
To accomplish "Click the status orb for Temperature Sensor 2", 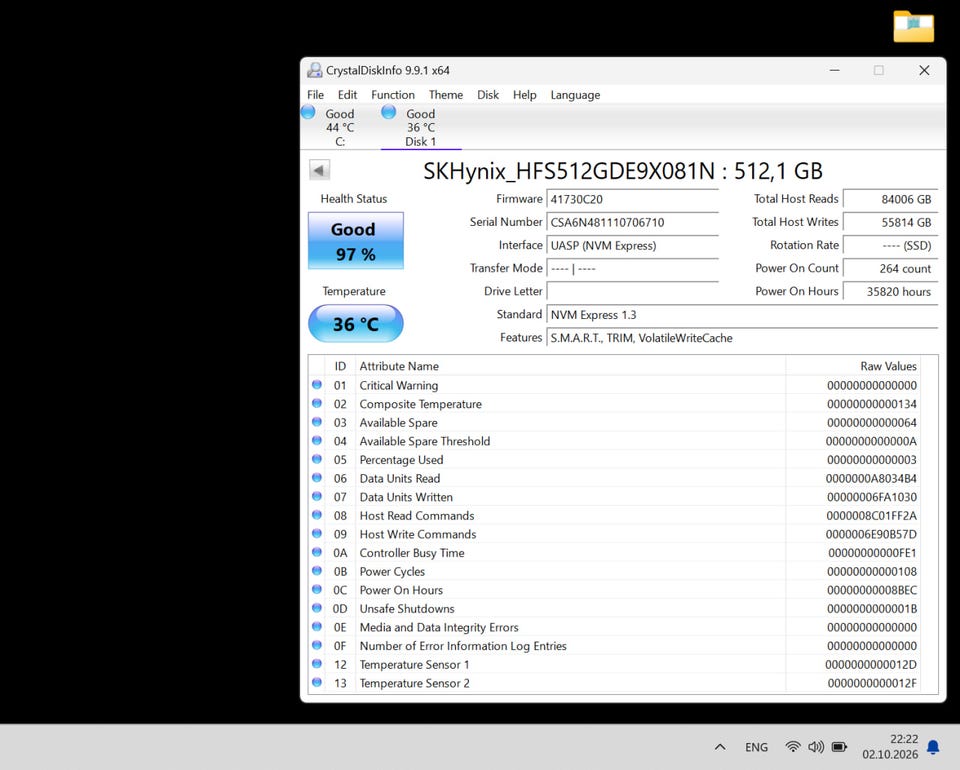I will pos(317,682).
